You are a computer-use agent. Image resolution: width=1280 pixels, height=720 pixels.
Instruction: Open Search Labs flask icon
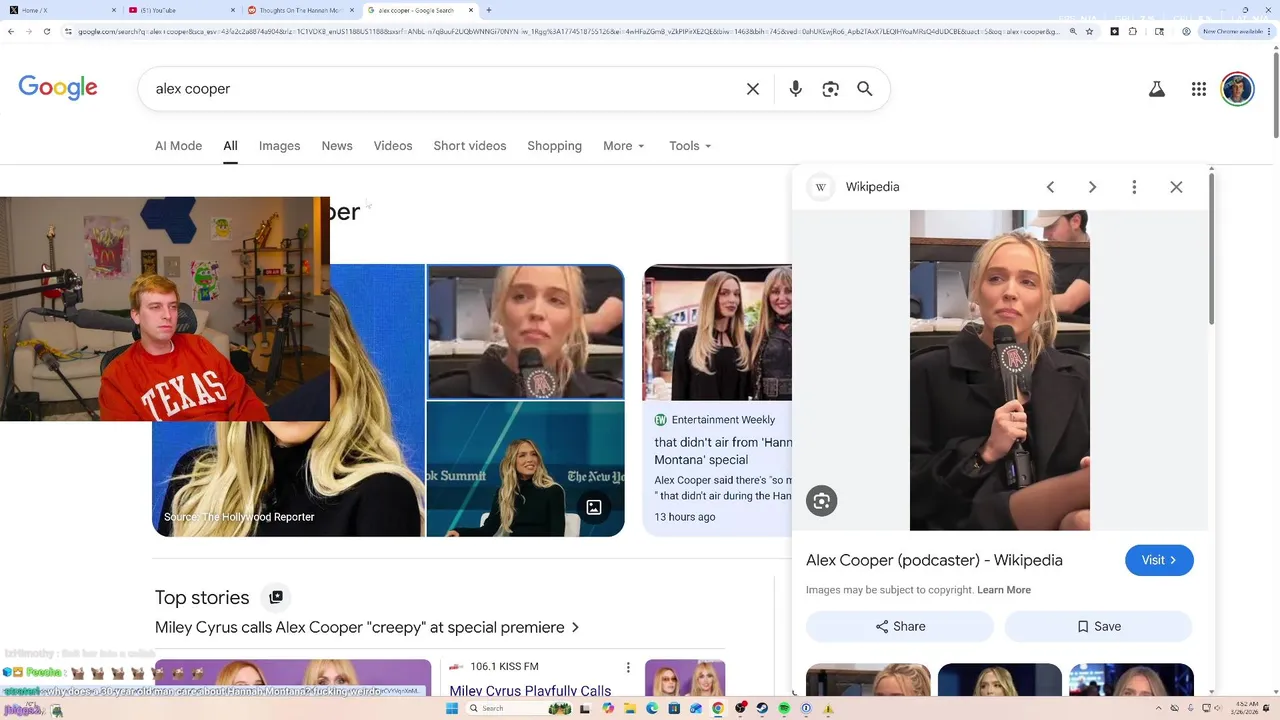pos(1157,89)
